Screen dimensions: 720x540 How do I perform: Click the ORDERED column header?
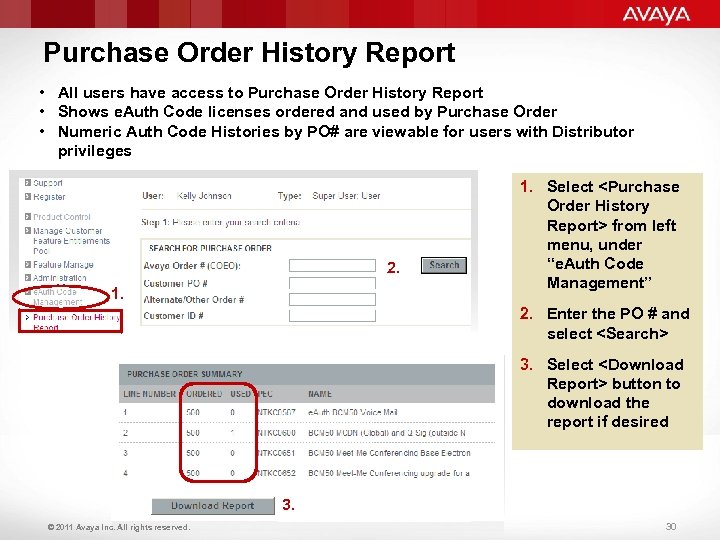204,394
